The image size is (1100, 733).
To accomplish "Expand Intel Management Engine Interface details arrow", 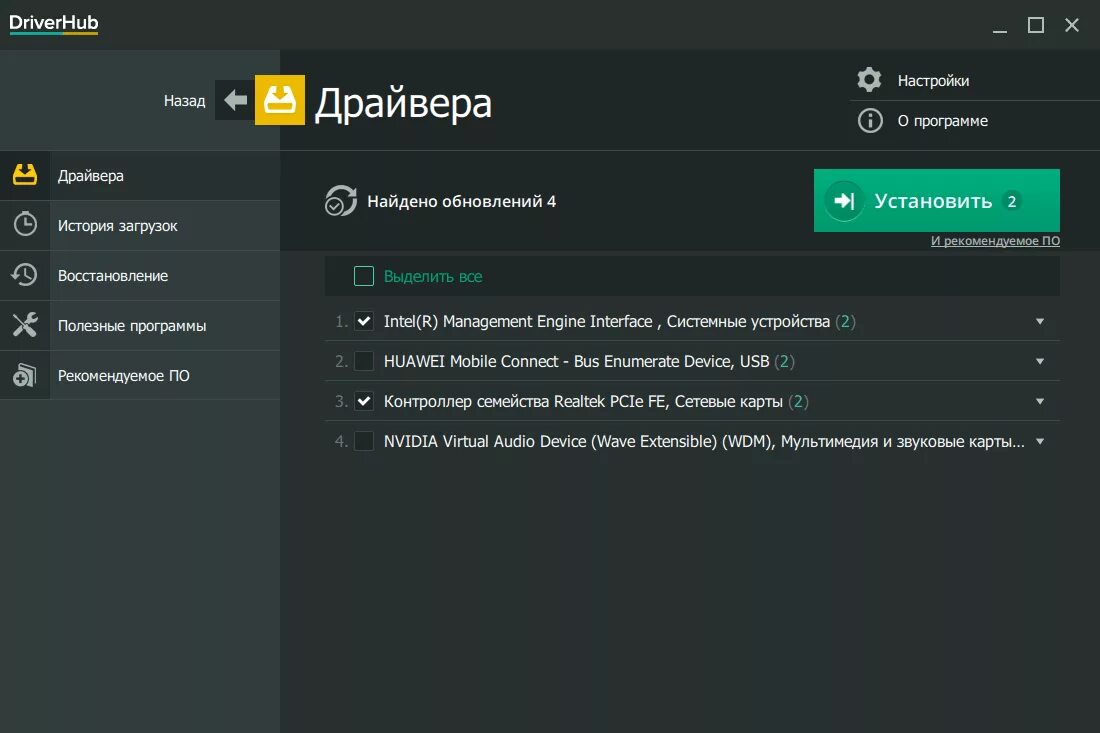I will (x=1040, y=321).
